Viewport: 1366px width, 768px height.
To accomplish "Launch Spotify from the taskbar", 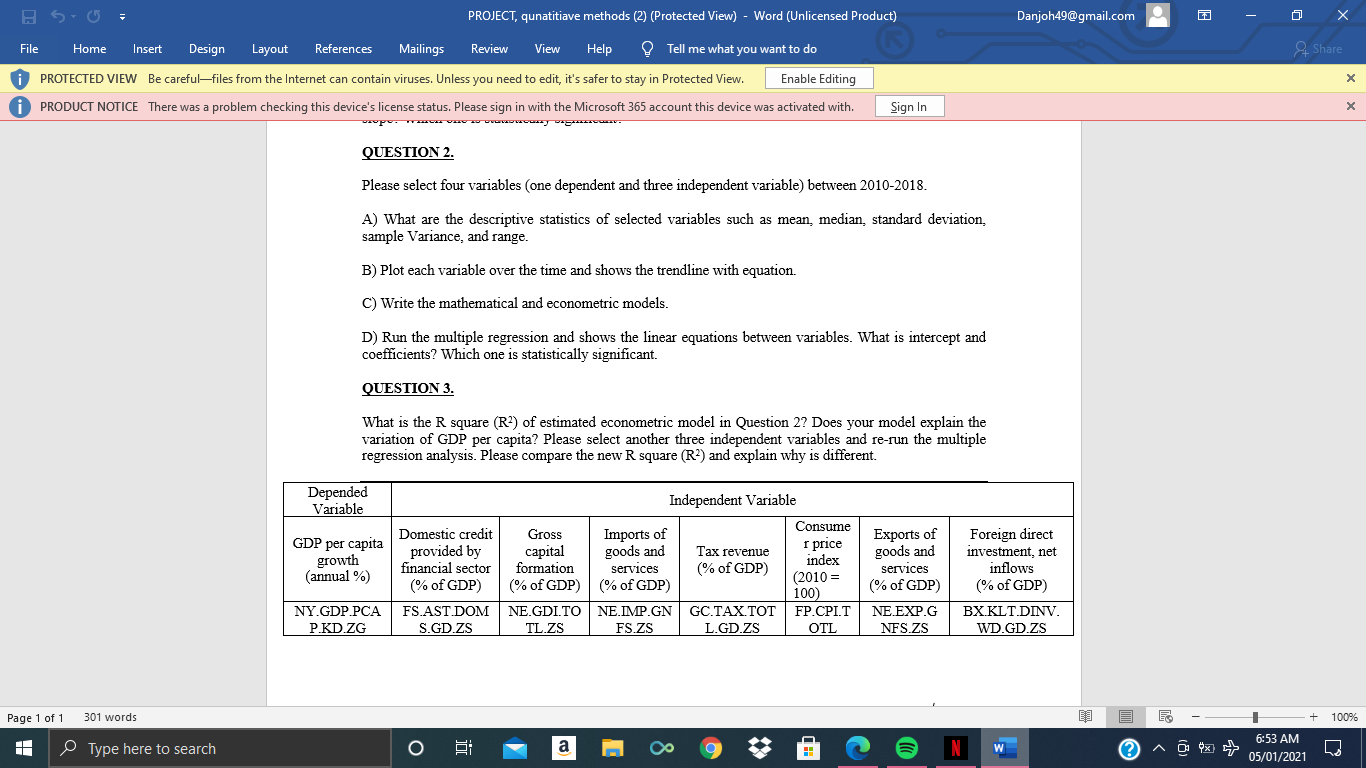I will [906, 747].
